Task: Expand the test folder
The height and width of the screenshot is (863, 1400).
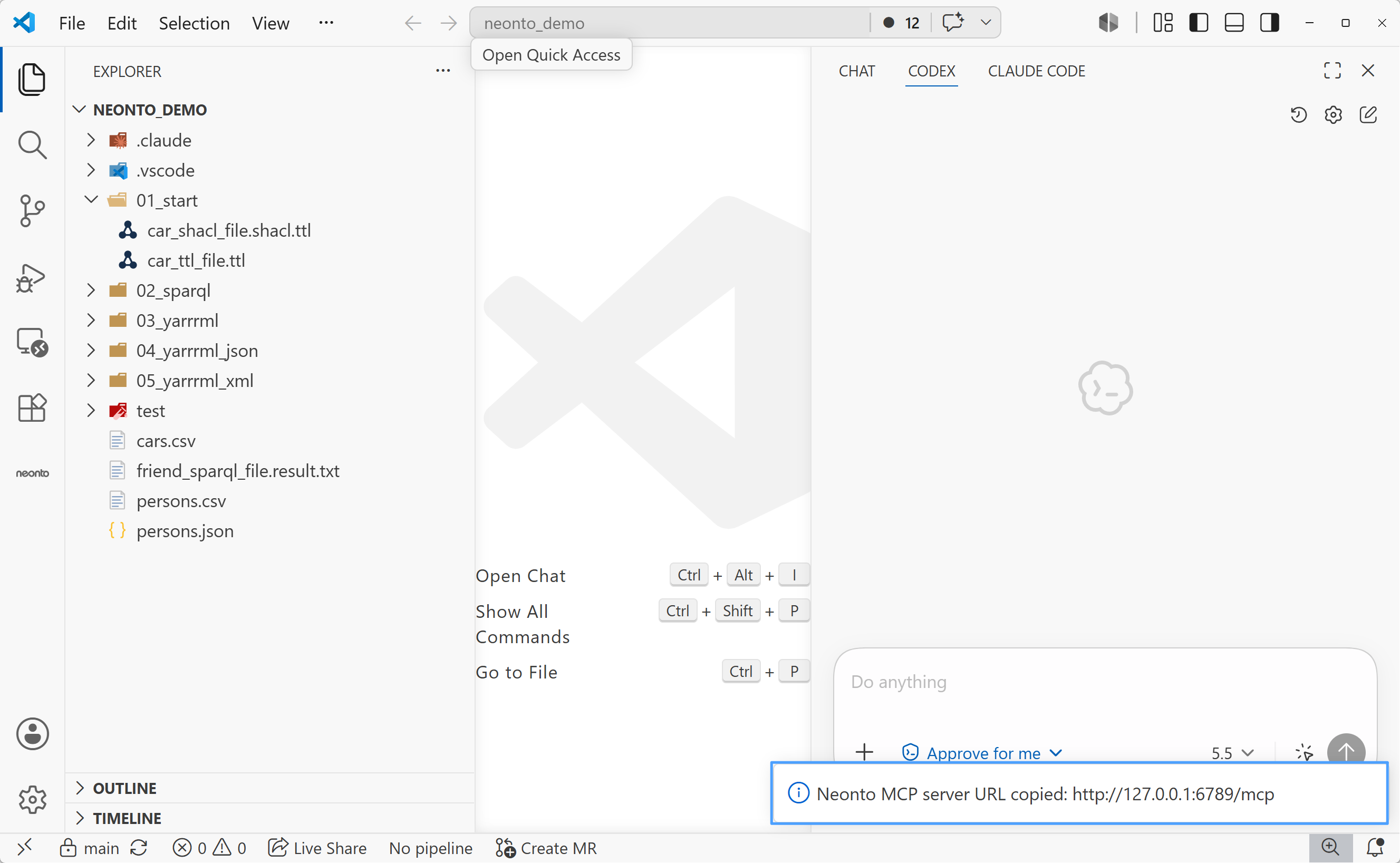Action: point(91,410)
